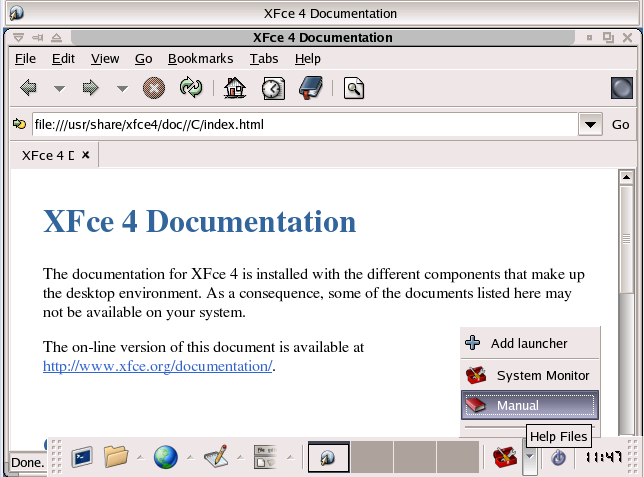Select Manual from the panel popup menu

pos(529,405)
